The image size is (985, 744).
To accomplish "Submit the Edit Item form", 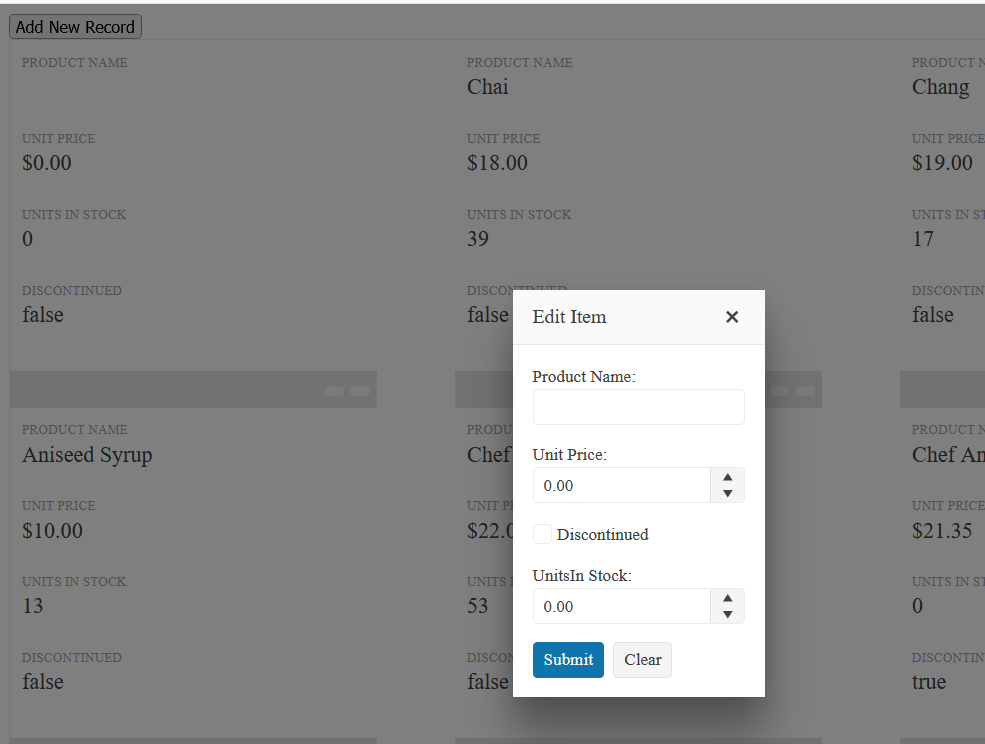I will point(568,660).
